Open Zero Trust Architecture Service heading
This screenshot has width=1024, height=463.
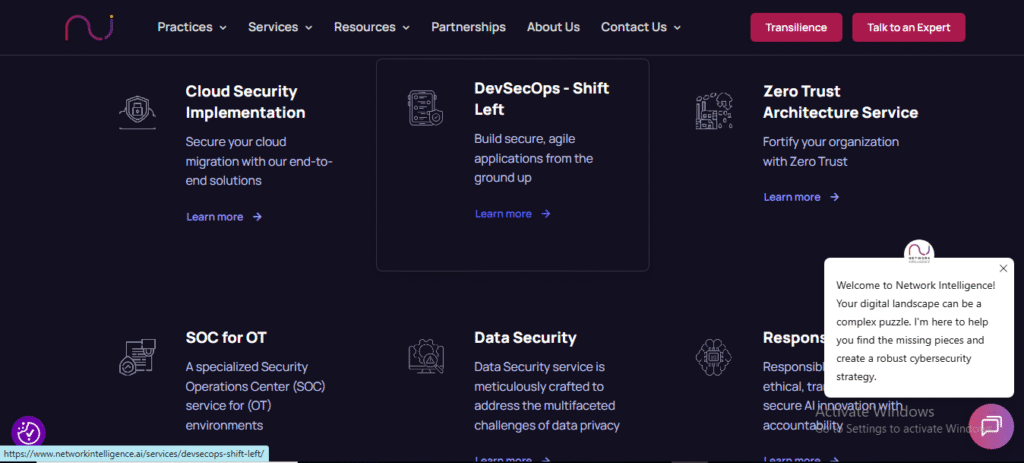(840, 102)
